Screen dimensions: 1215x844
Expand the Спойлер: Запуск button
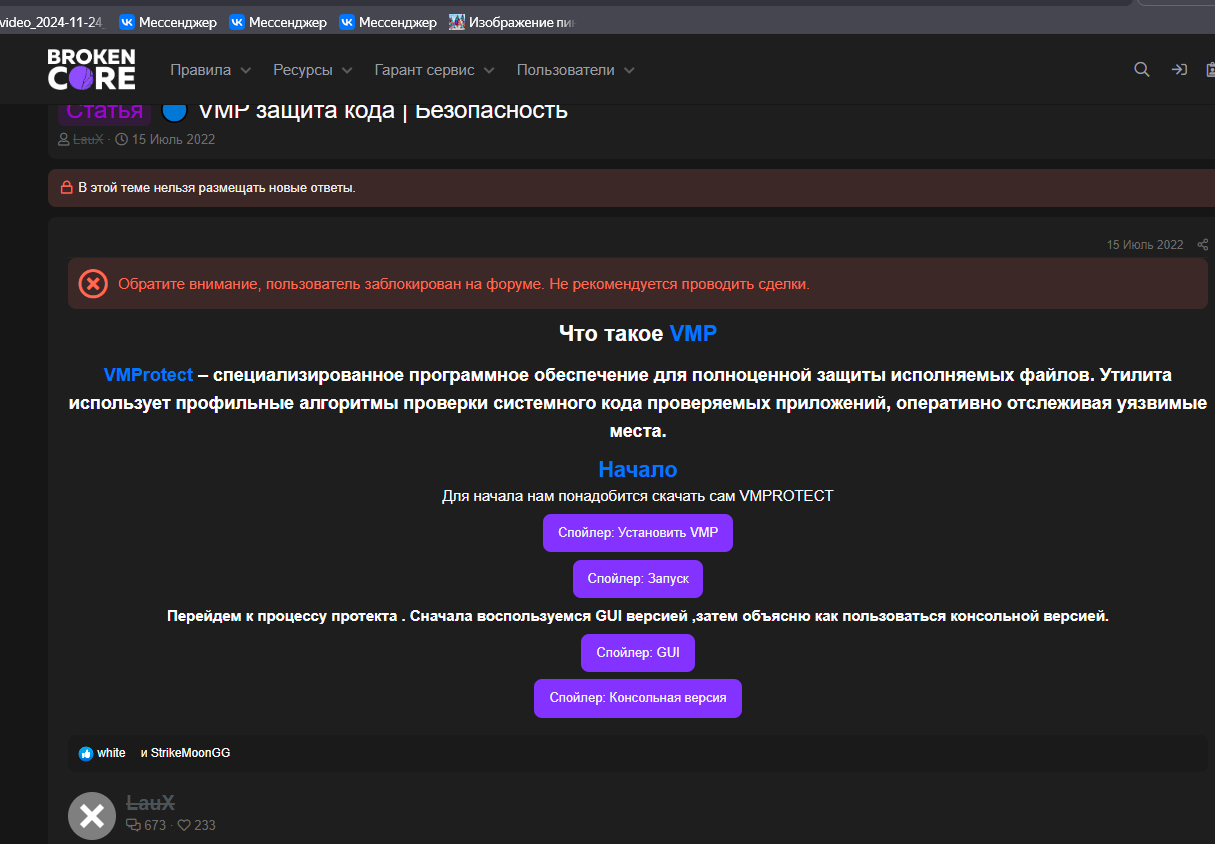pos(637,579)
